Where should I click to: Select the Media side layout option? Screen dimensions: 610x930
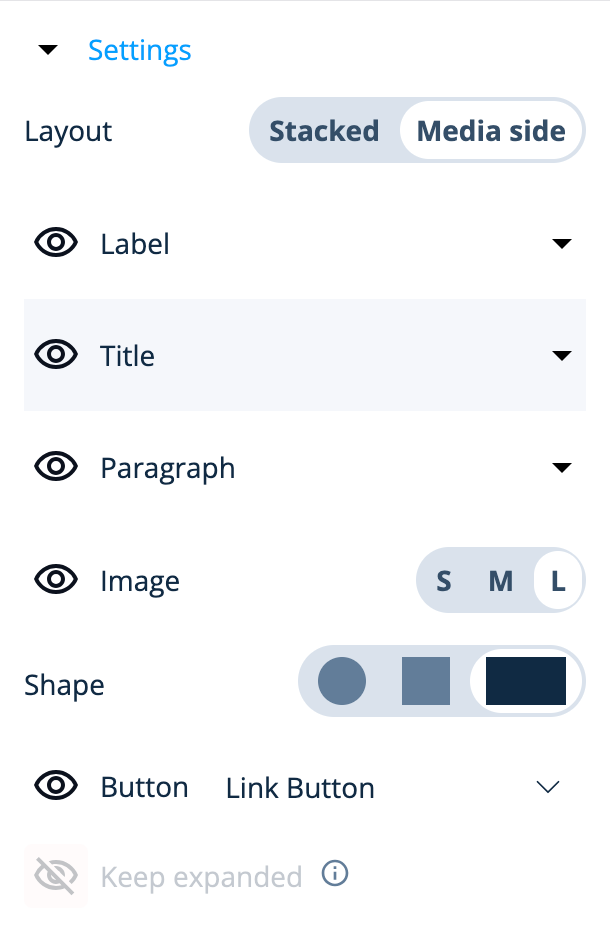(491, 130)
